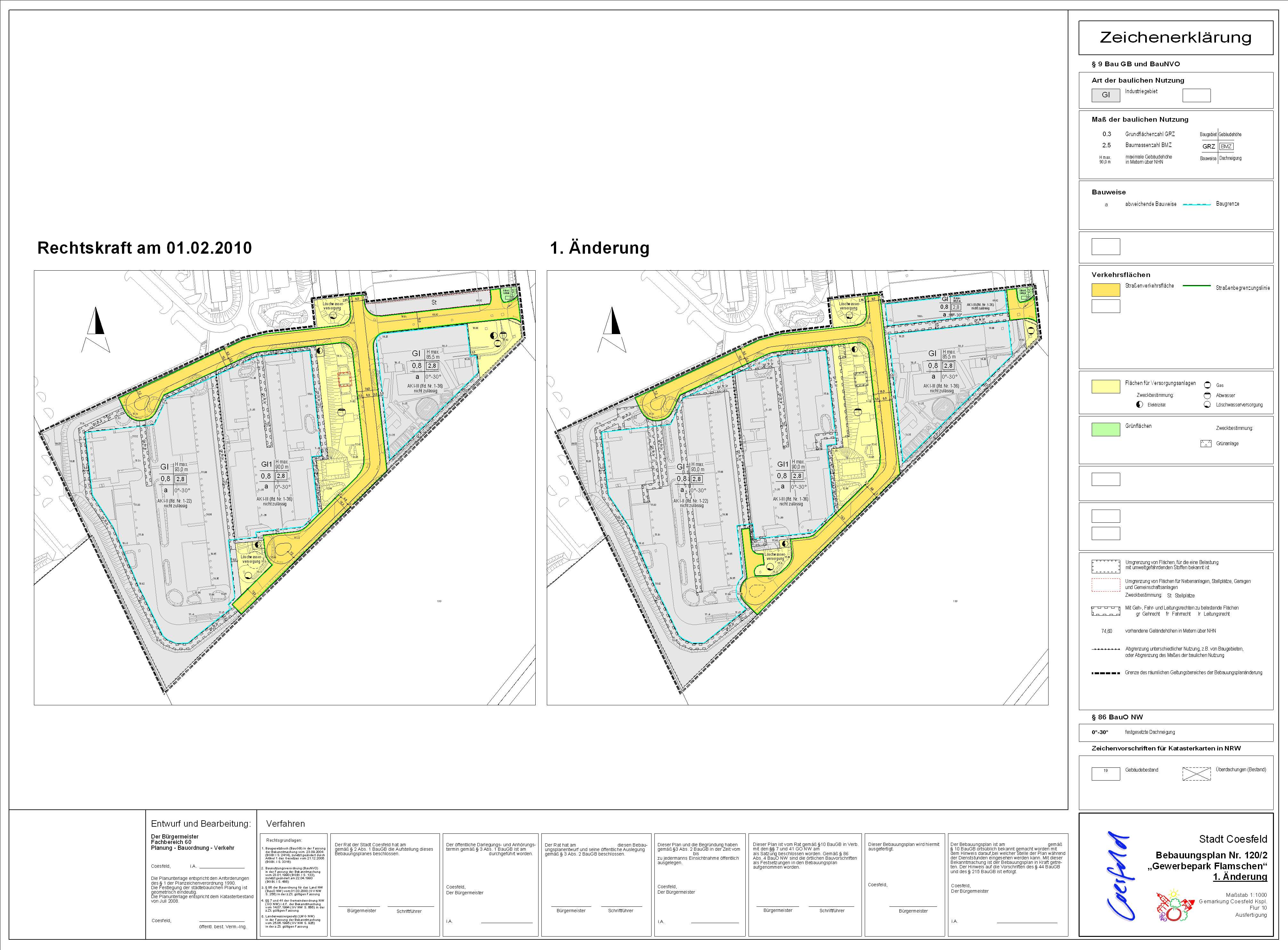This screenshot has width=1288, height=950.
Task: Click Der Bürgermeister Fachbereich 60 text block
Action: coord(192,842)
